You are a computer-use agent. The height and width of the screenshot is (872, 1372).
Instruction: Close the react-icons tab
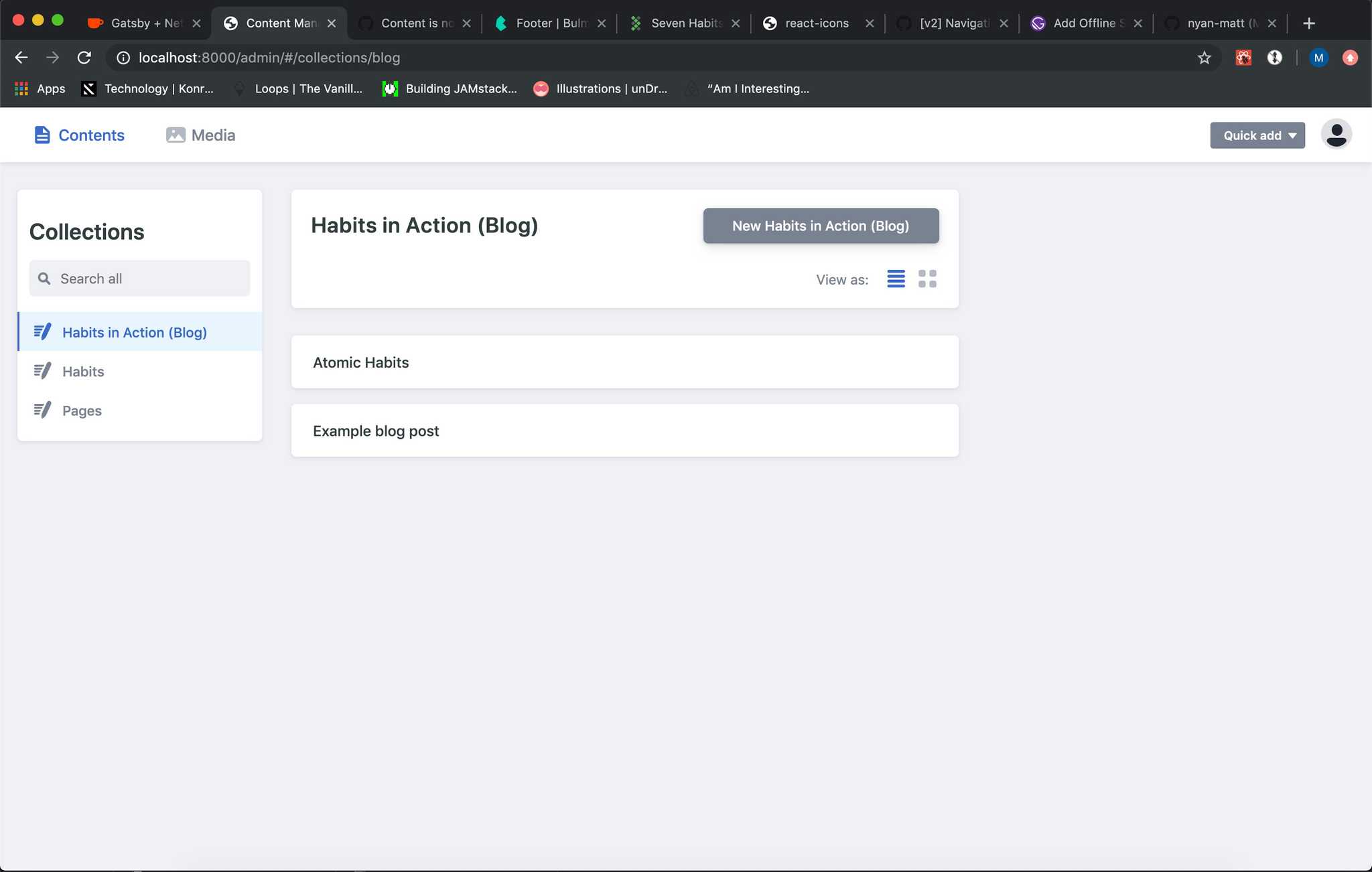[870, 23]
